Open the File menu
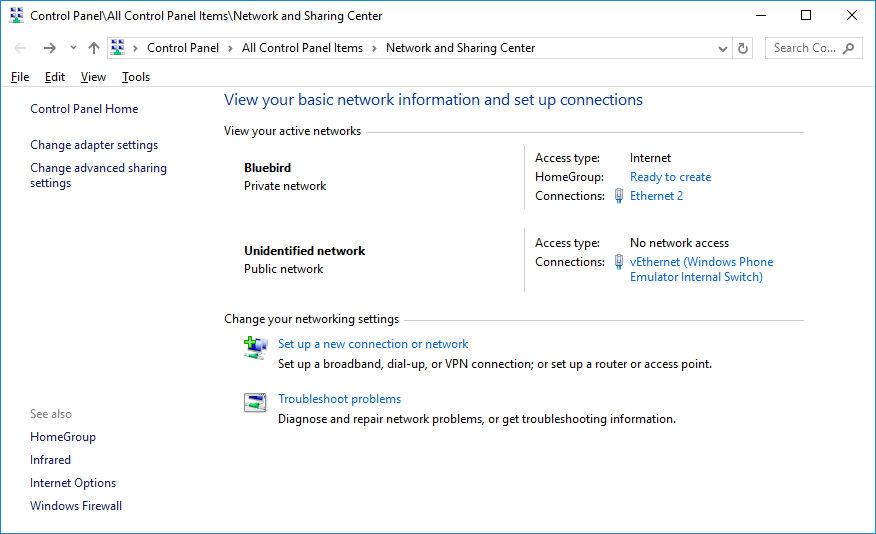 coord(20,77)
